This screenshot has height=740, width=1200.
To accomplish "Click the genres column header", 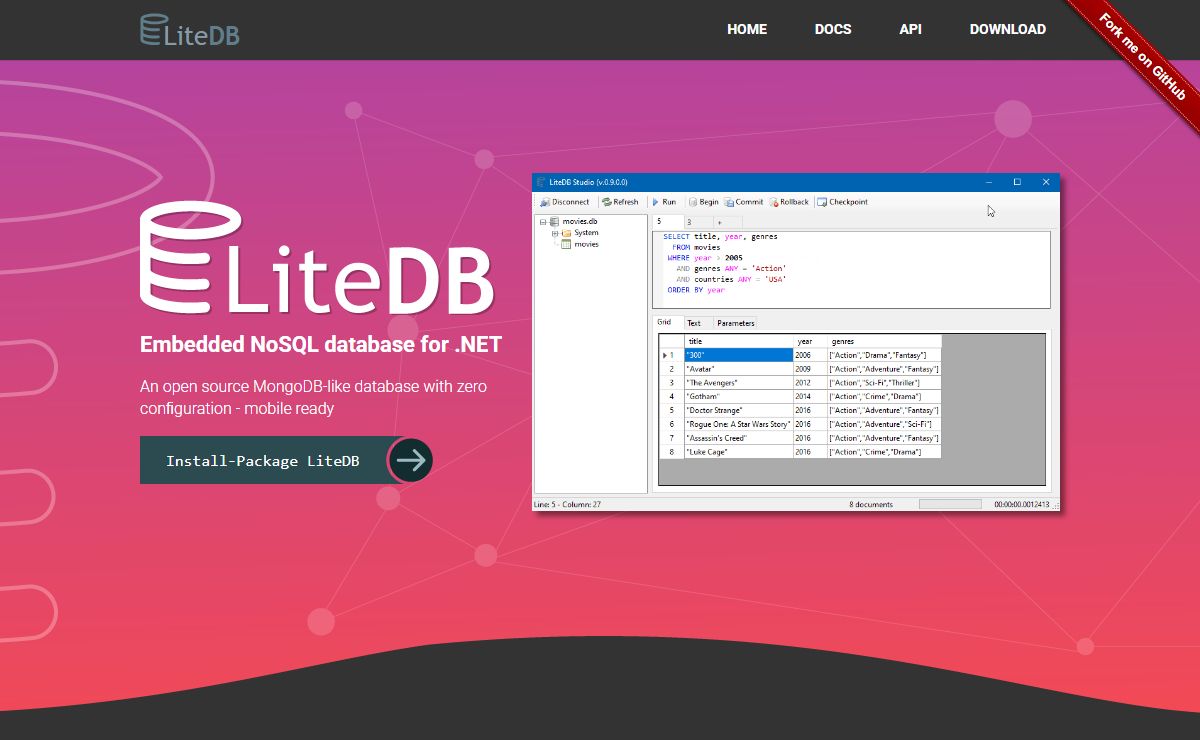I will (x=884, y=341).
